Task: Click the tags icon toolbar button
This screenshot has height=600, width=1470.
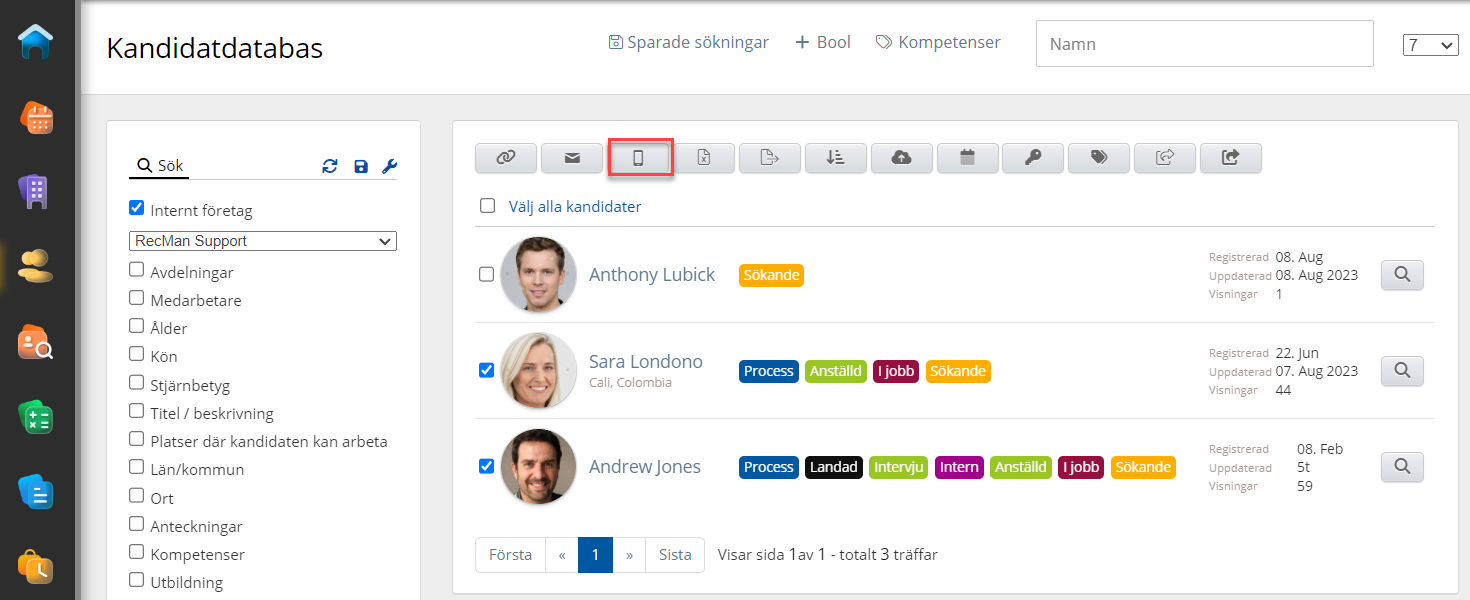Action: pyautogui.click(x=1099, y=158)
